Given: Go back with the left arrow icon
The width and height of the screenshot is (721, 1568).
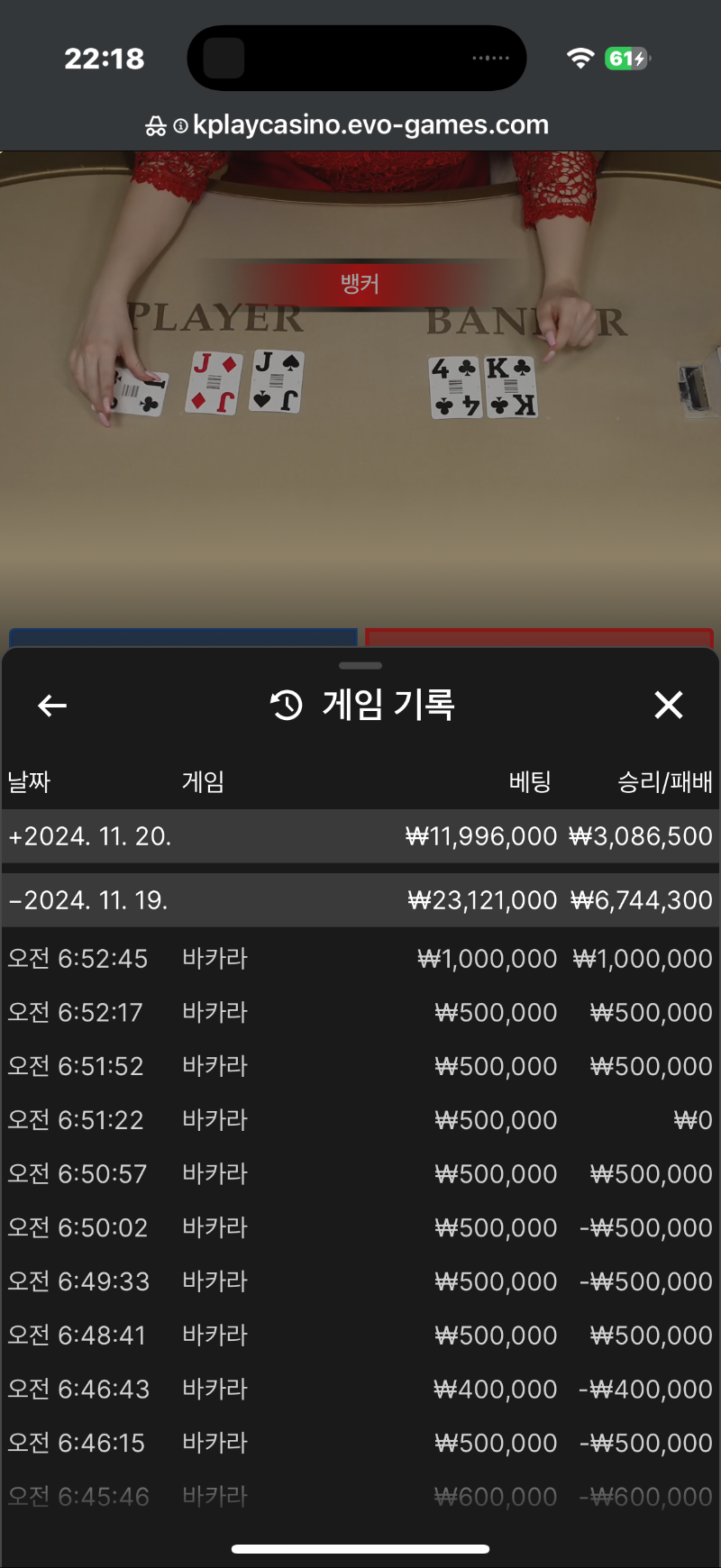Looking at the screenshot, I should (x=52, y=706).
